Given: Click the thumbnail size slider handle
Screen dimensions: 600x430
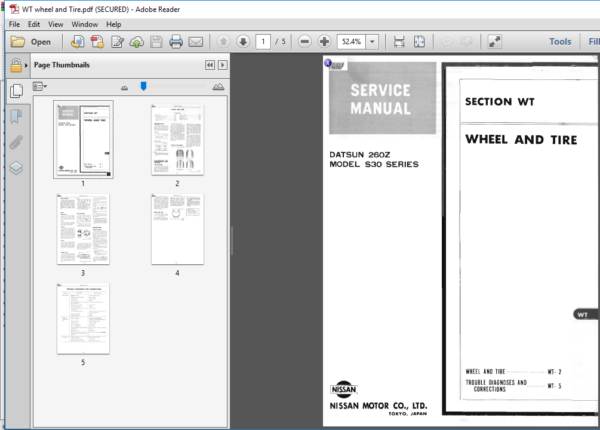Looking at the screenshot, I should coord(143,86).
